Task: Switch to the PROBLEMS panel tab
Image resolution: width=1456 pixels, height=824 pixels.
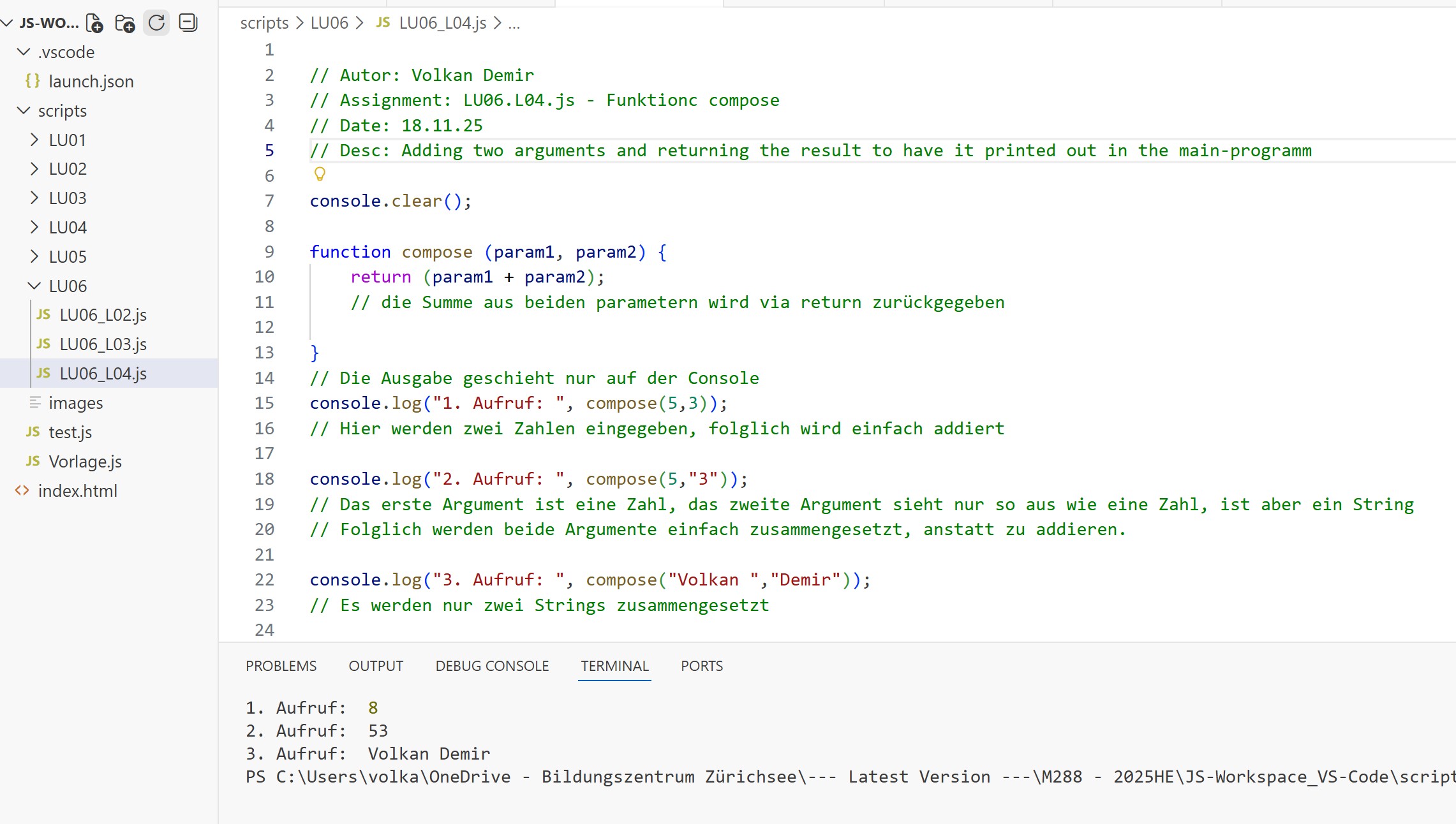Action: click(281, 666)
